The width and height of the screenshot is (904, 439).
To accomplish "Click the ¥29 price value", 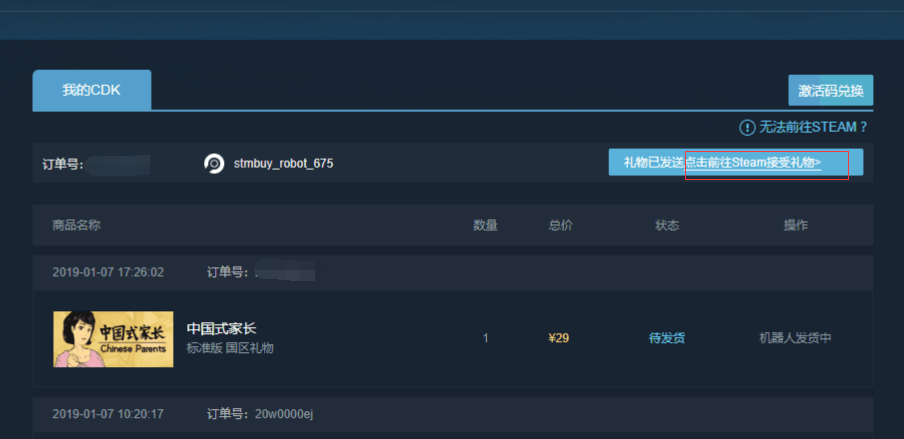I will point(559,339).
